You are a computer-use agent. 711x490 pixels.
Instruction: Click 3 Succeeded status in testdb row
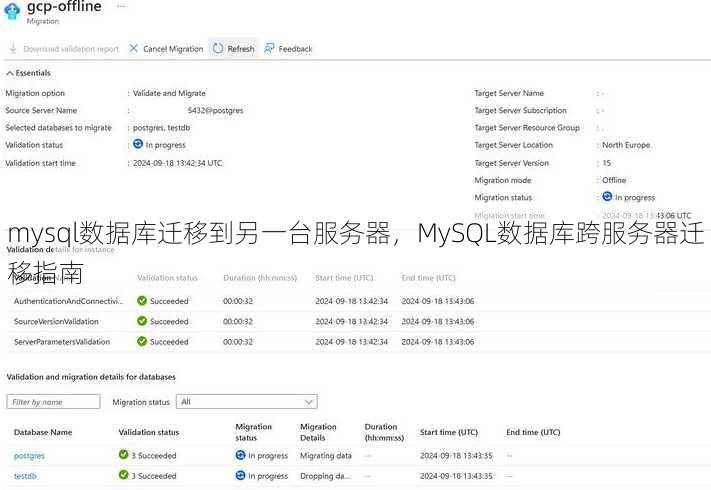(154, 476)
